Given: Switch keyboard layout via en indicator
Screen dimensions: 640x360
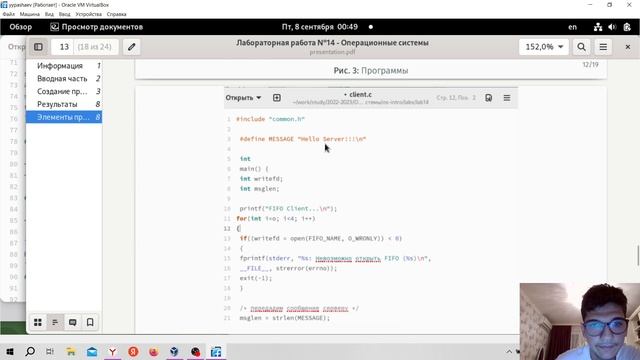Looking at the screenshot, I should point(573,27).
